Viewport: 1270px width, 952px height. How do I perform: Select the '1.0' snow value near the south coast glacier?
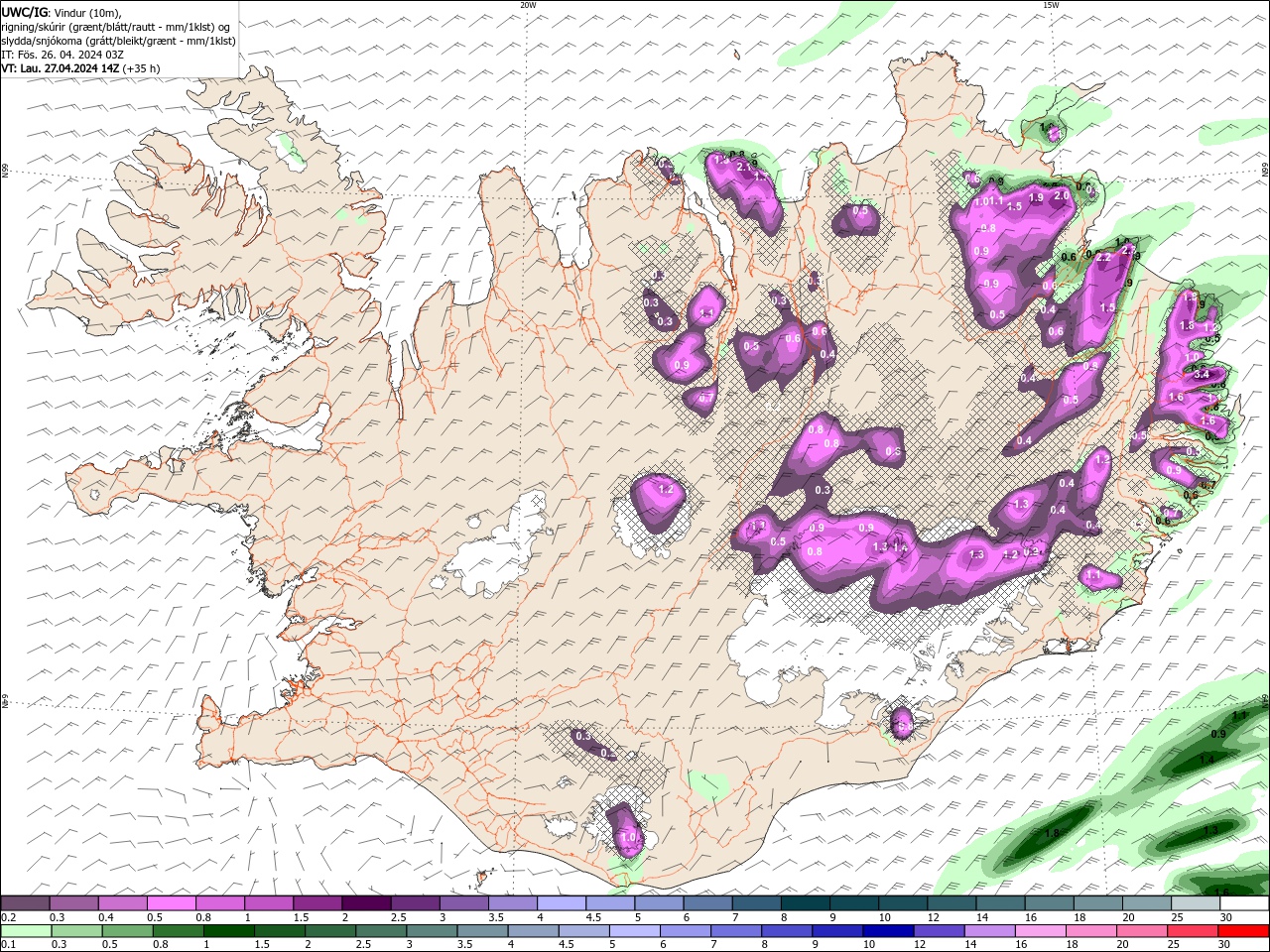tap(629, 838)
